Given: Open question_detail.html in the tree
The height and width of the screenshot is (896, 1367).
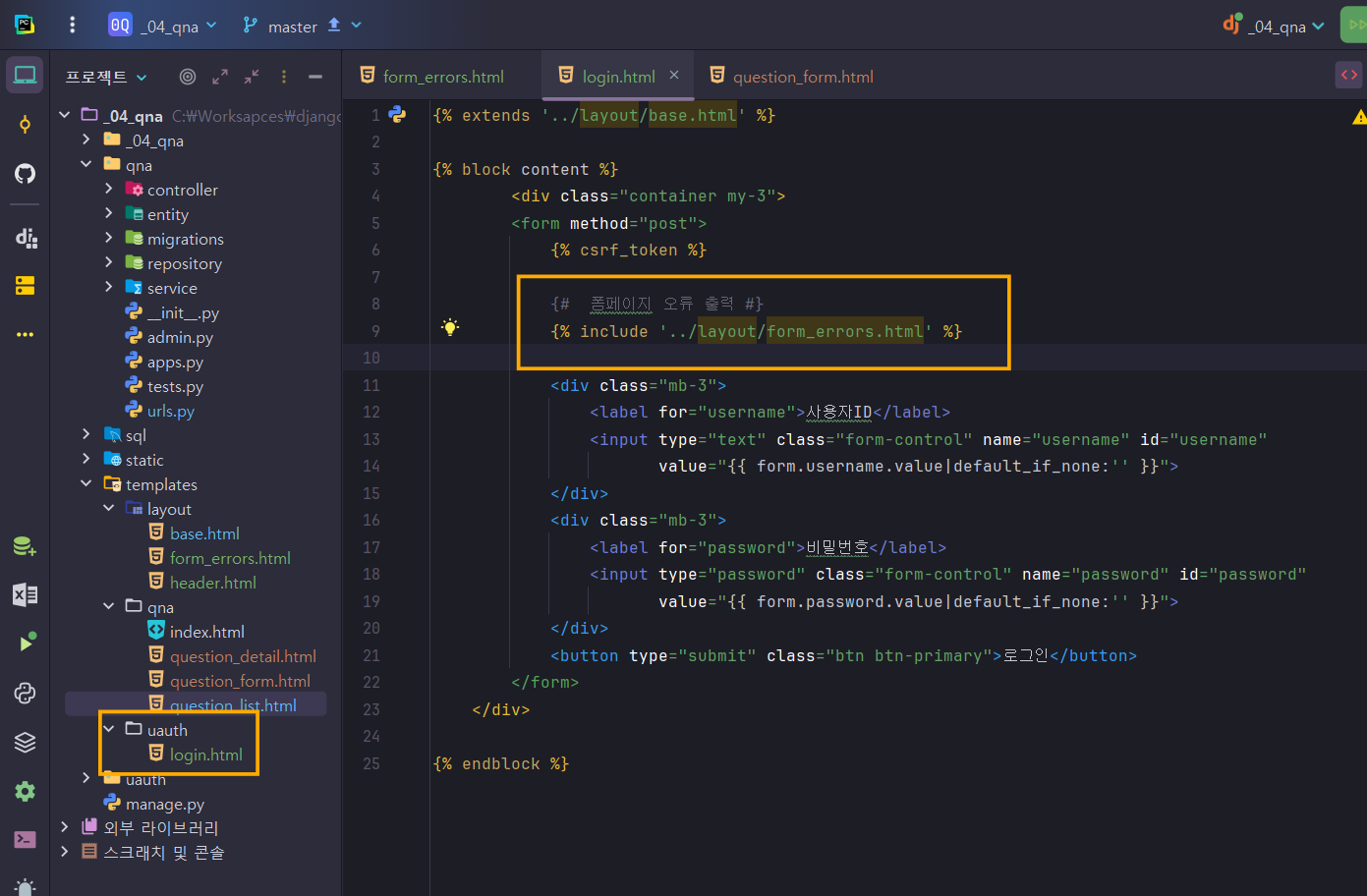Looking at the screenshot, I should click(x=243, y=656).
